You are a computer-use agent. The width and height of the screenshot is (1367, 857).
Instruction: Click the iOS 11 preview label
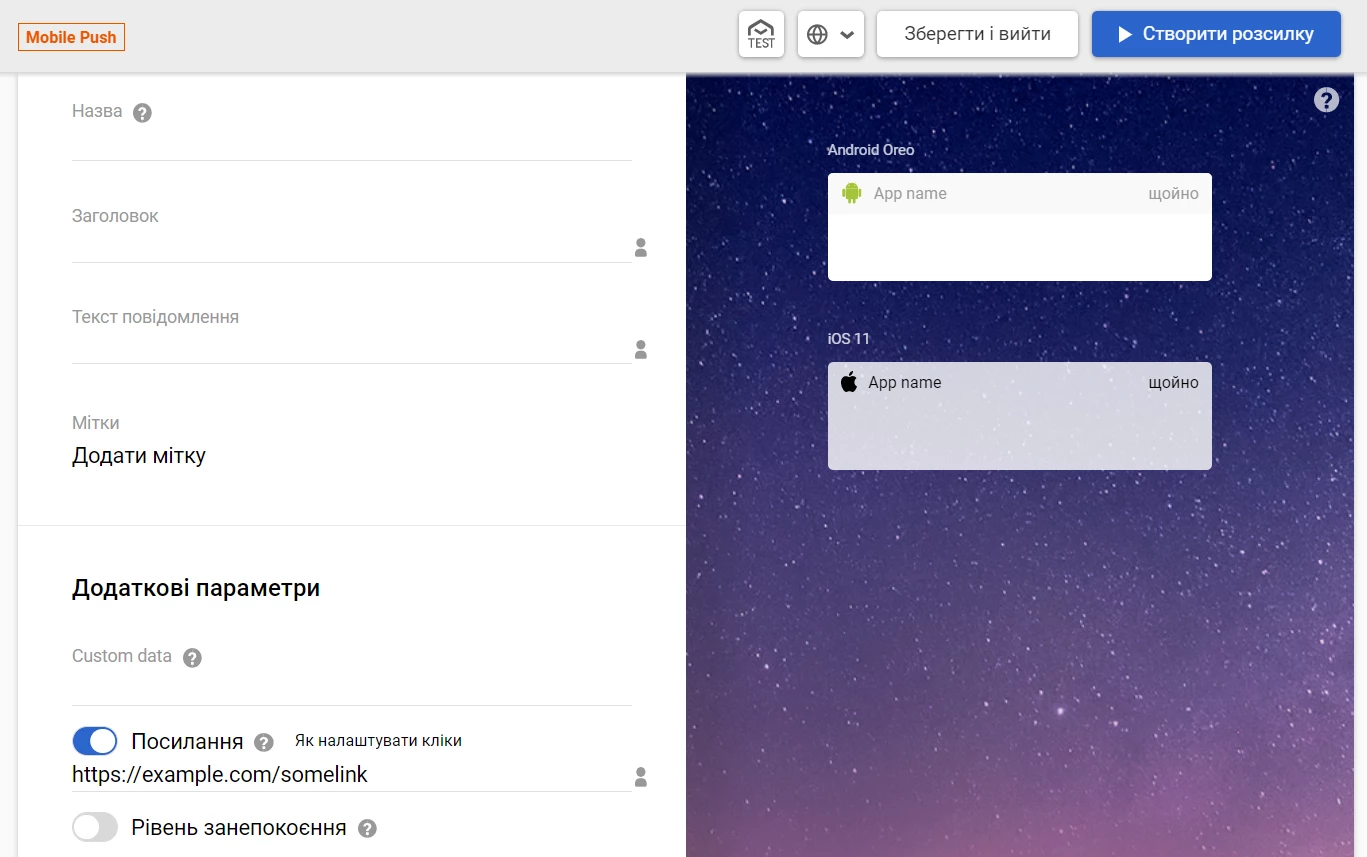[x=849, y=339]
